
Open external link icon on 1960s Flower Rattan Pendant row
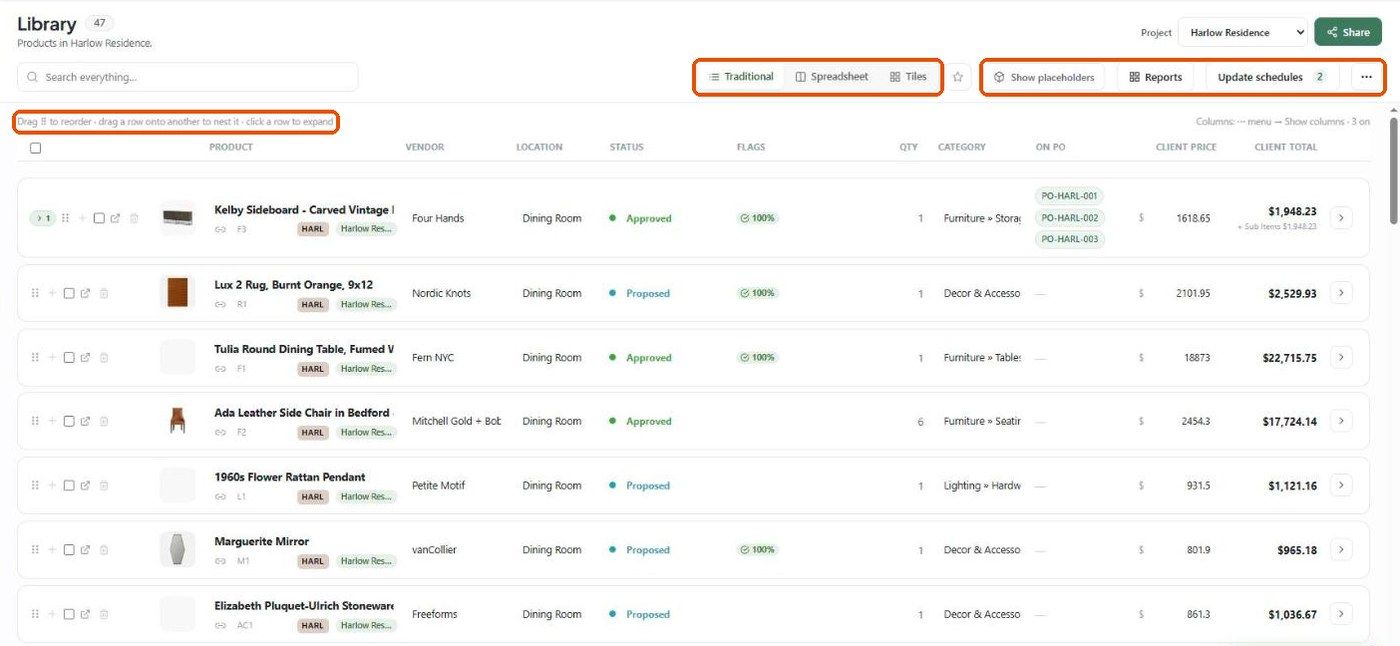point(85,485)
